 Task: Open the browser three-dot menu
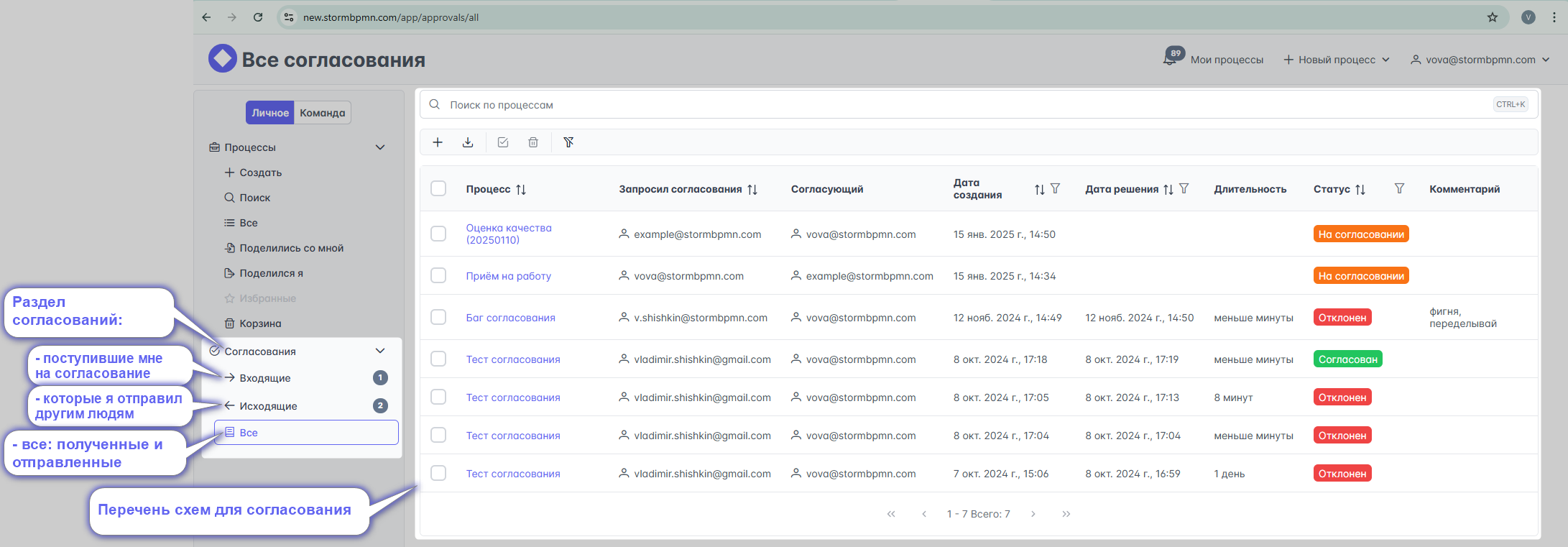click(x=1554, y=17)
